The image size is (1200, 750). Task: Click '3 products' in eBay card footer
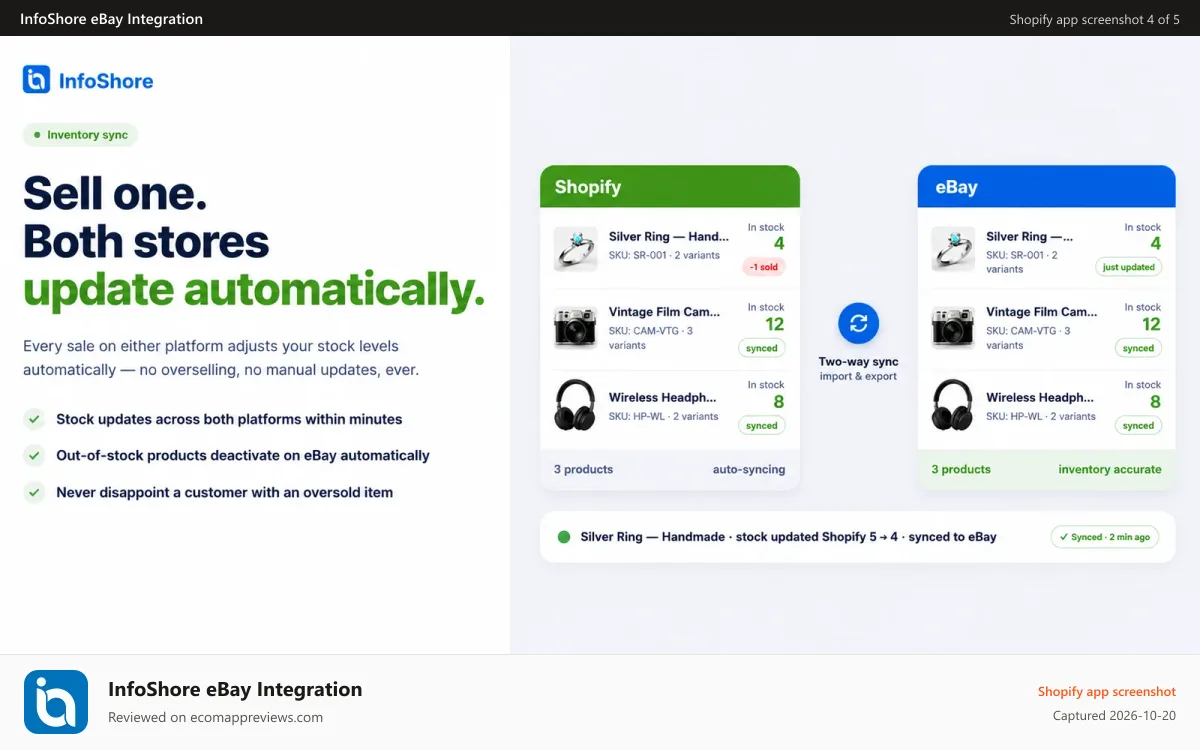[961, 469]
